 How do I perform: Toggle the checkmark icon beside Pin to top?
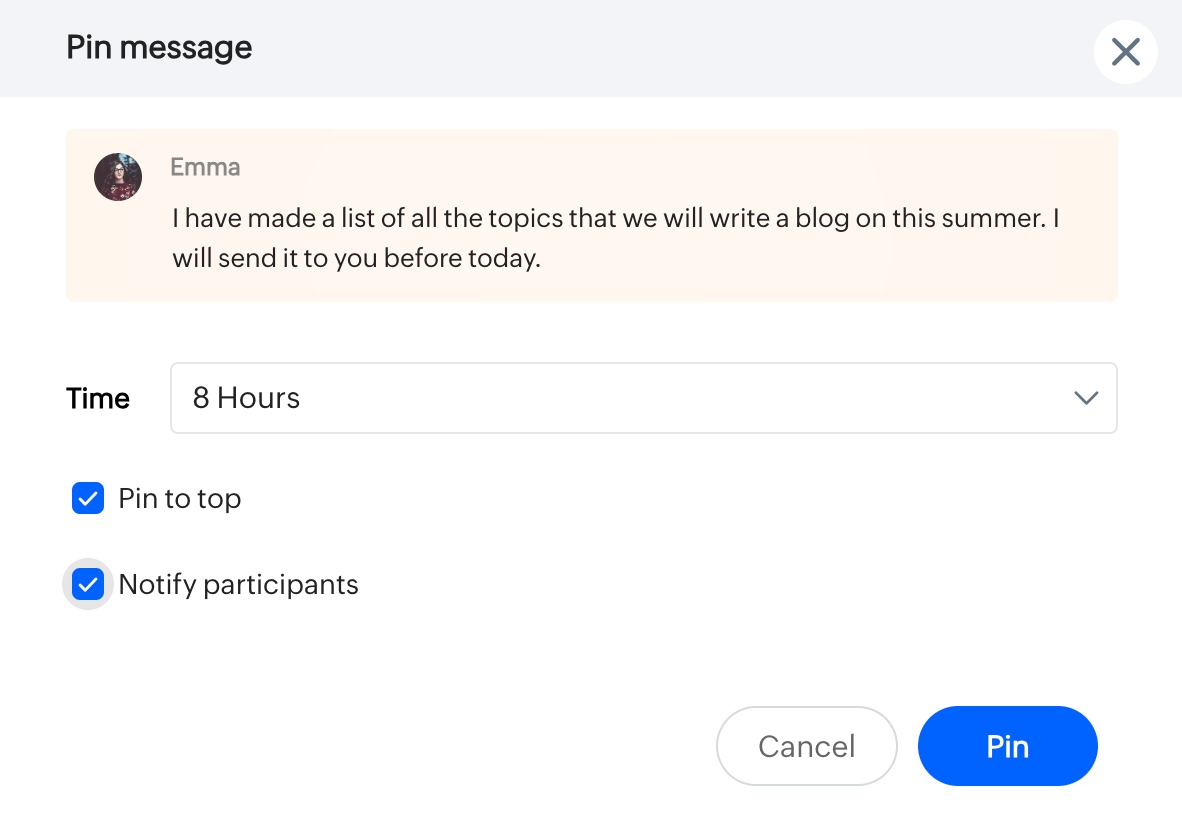[x=88, y=498]
